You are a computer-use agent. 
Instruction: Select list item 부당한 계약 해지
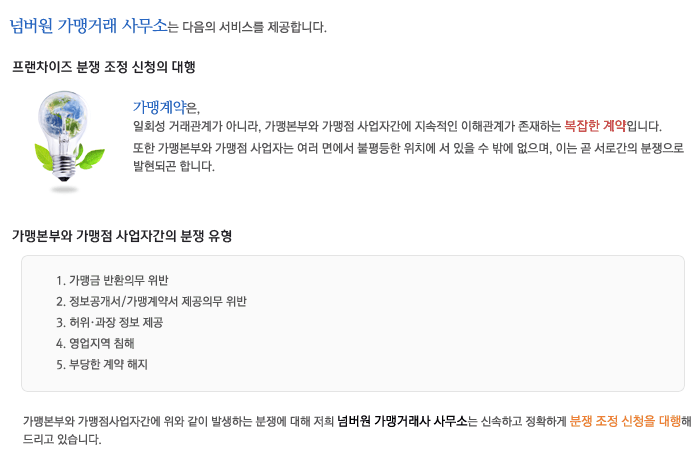coord(102,364)
